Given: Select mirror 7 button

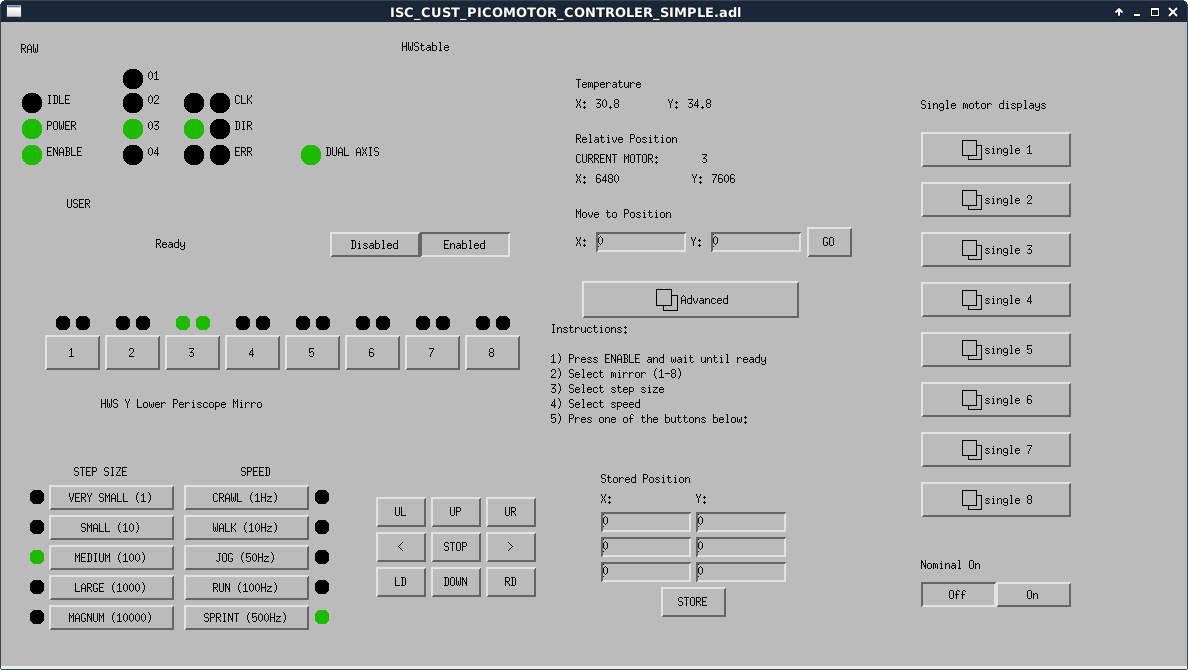Looking at the screenshot, I should 432,353.
